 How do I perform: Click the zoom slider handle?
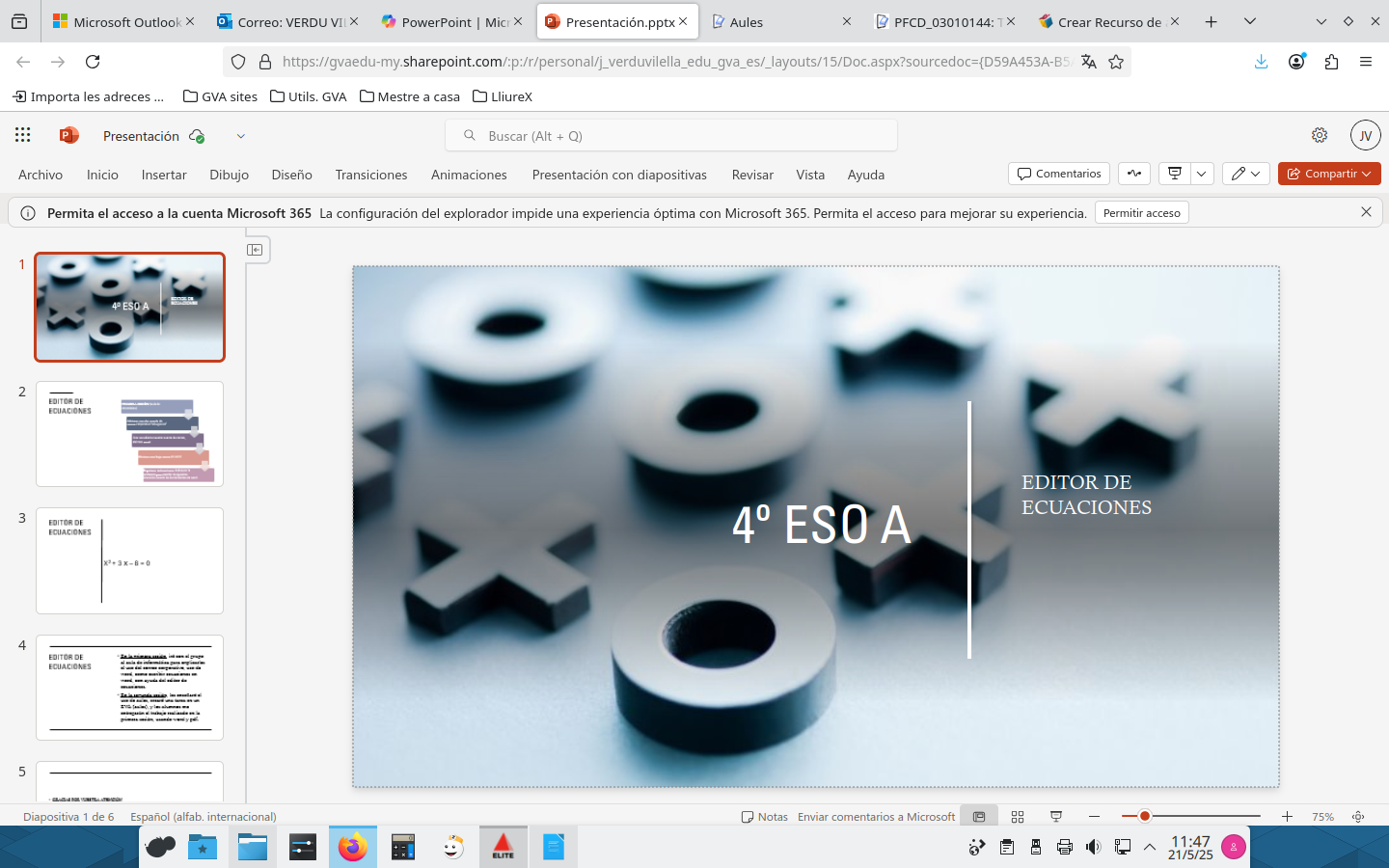click(x=1145, y=817)
